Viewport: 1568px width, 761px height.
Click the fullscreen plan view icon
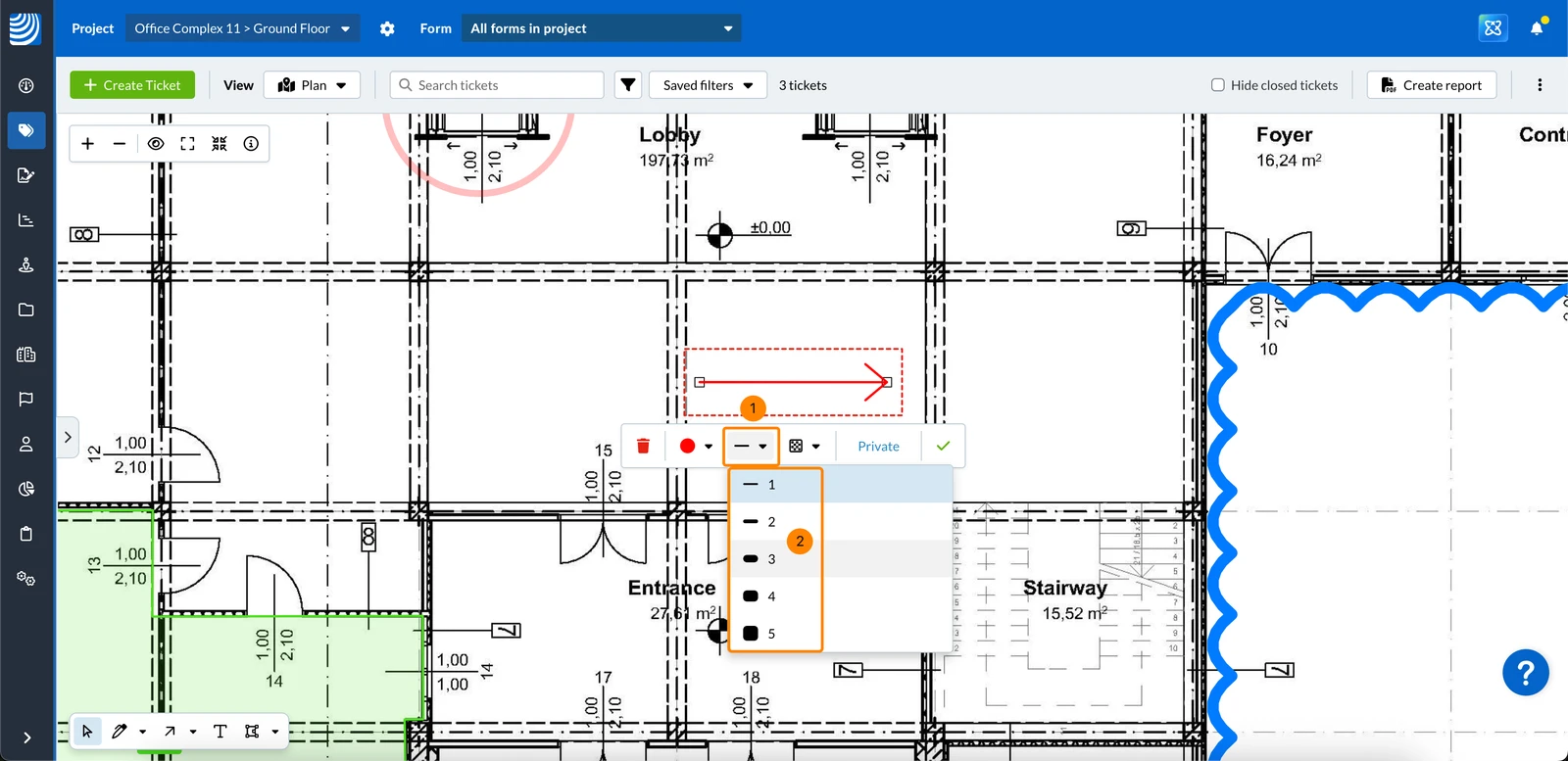point(187,144)
